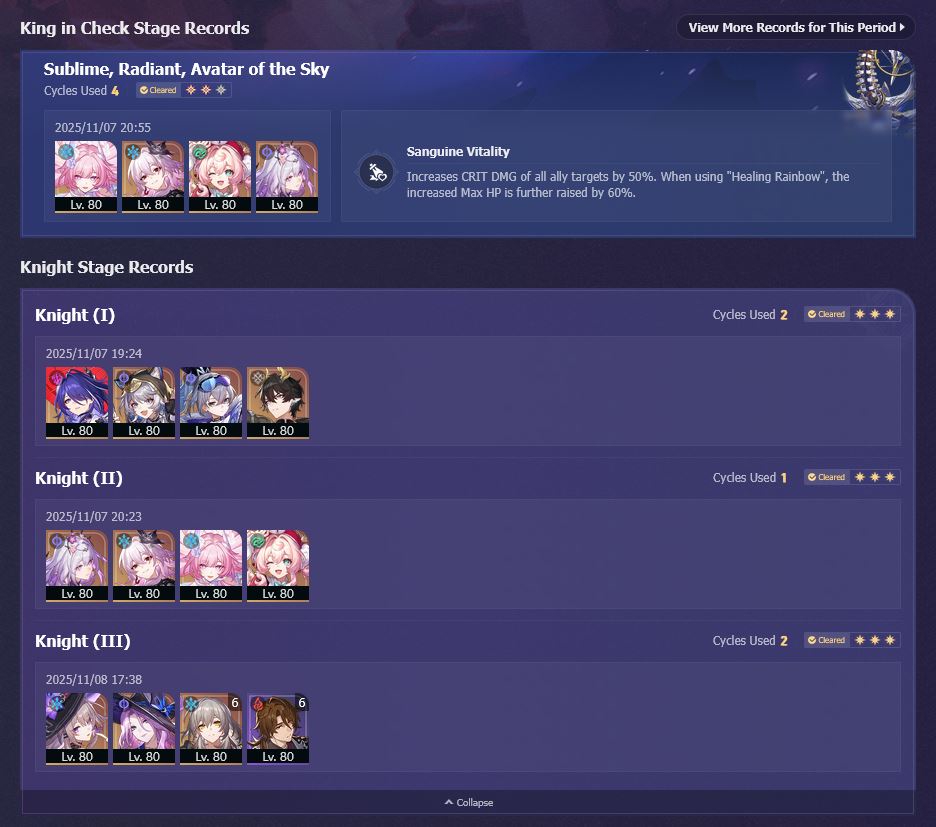Select the brown-haired character with eidolon 6

tap(278, 729)
